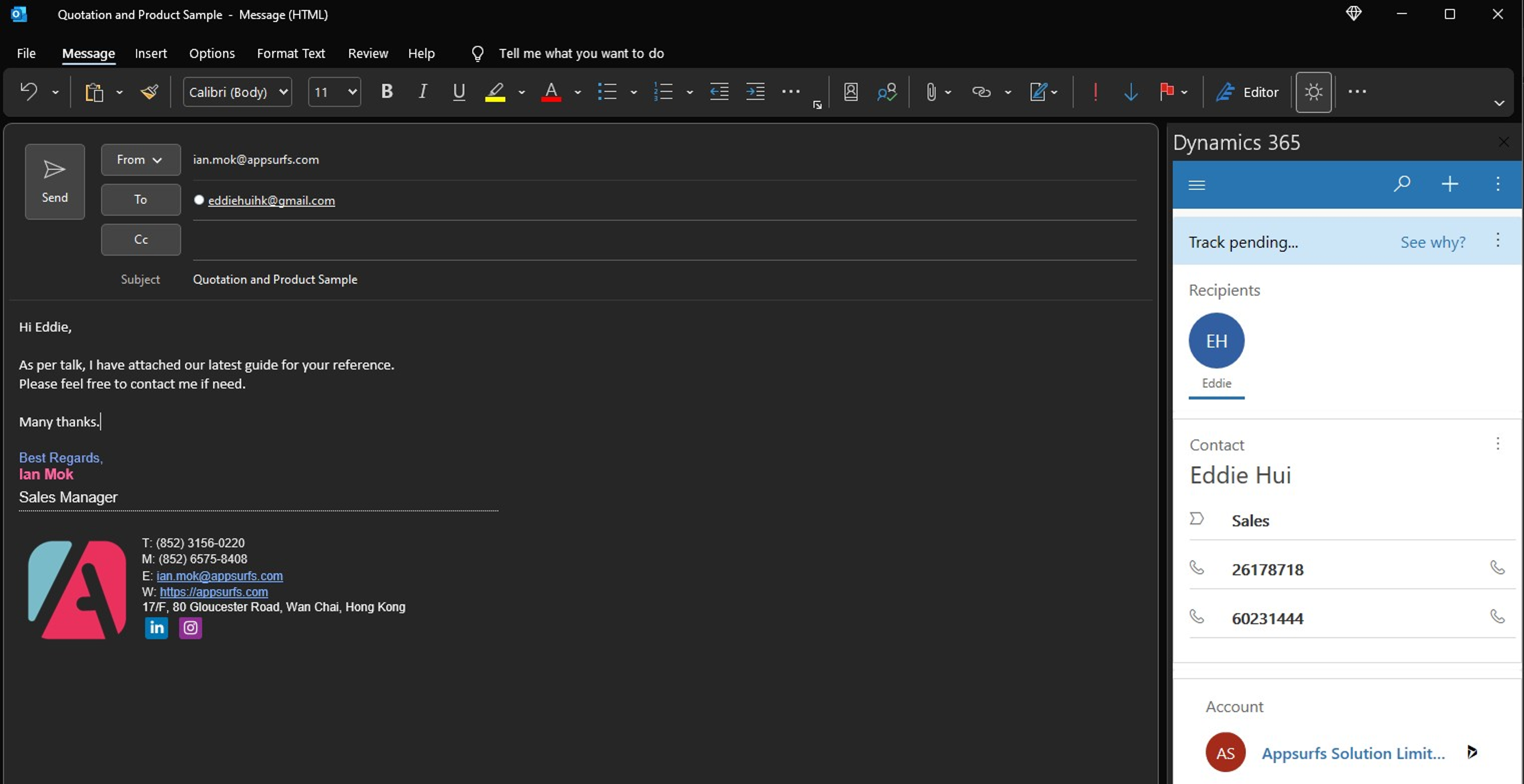Click the Attach File paperclip
Screen dimensions: 1524x784
931,92
